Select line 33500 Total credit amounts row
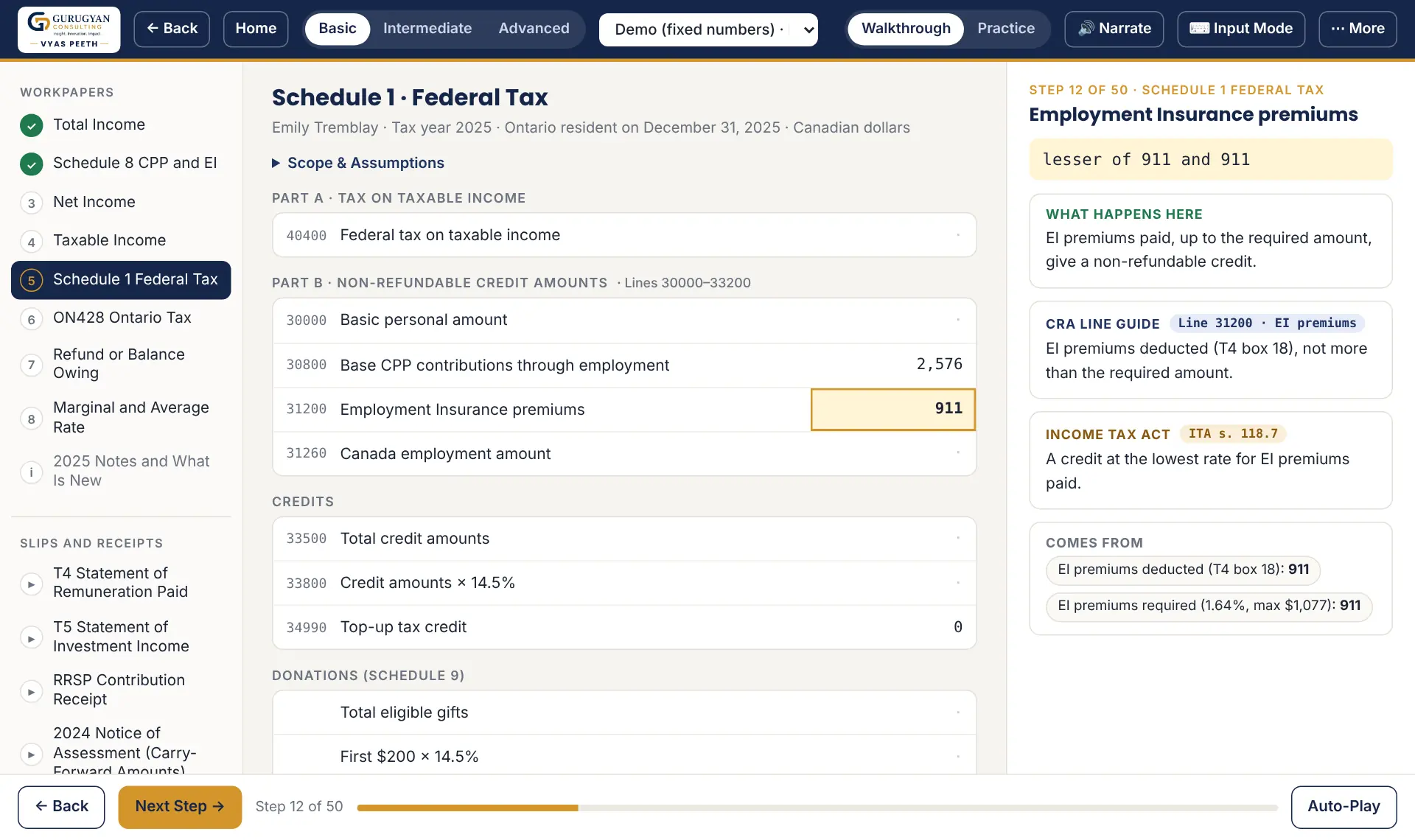 (x=624, y=539)
